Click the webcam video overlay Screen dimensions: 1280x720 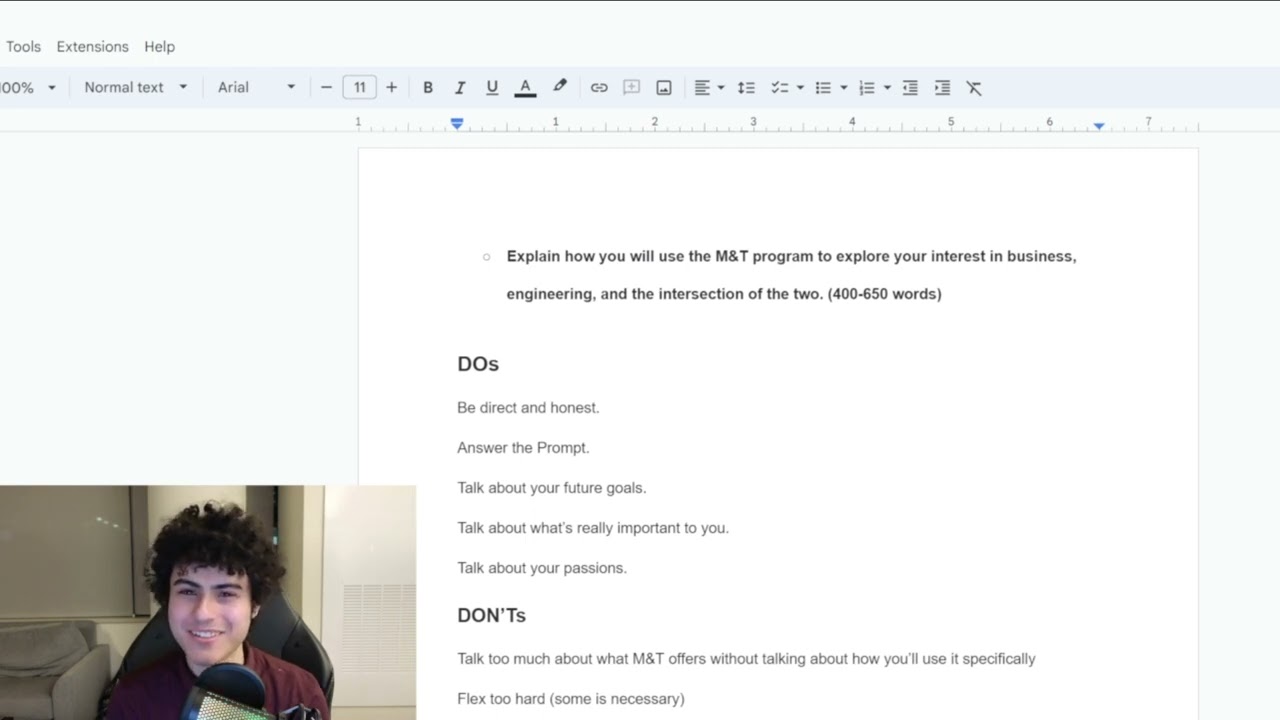pos(208,603)
